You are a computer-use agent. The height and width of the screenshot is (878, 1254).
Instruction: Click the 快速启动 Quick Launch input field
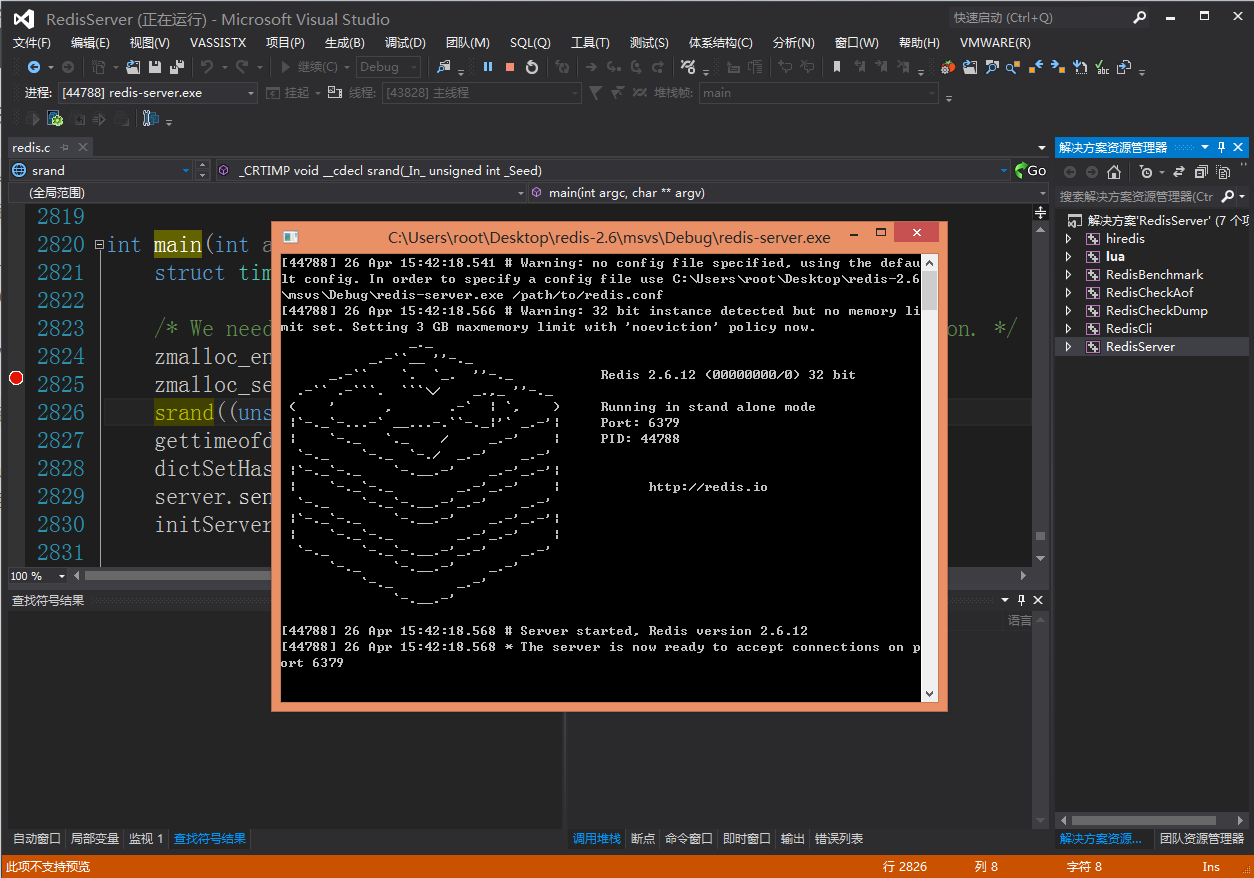pos(1038,17)
